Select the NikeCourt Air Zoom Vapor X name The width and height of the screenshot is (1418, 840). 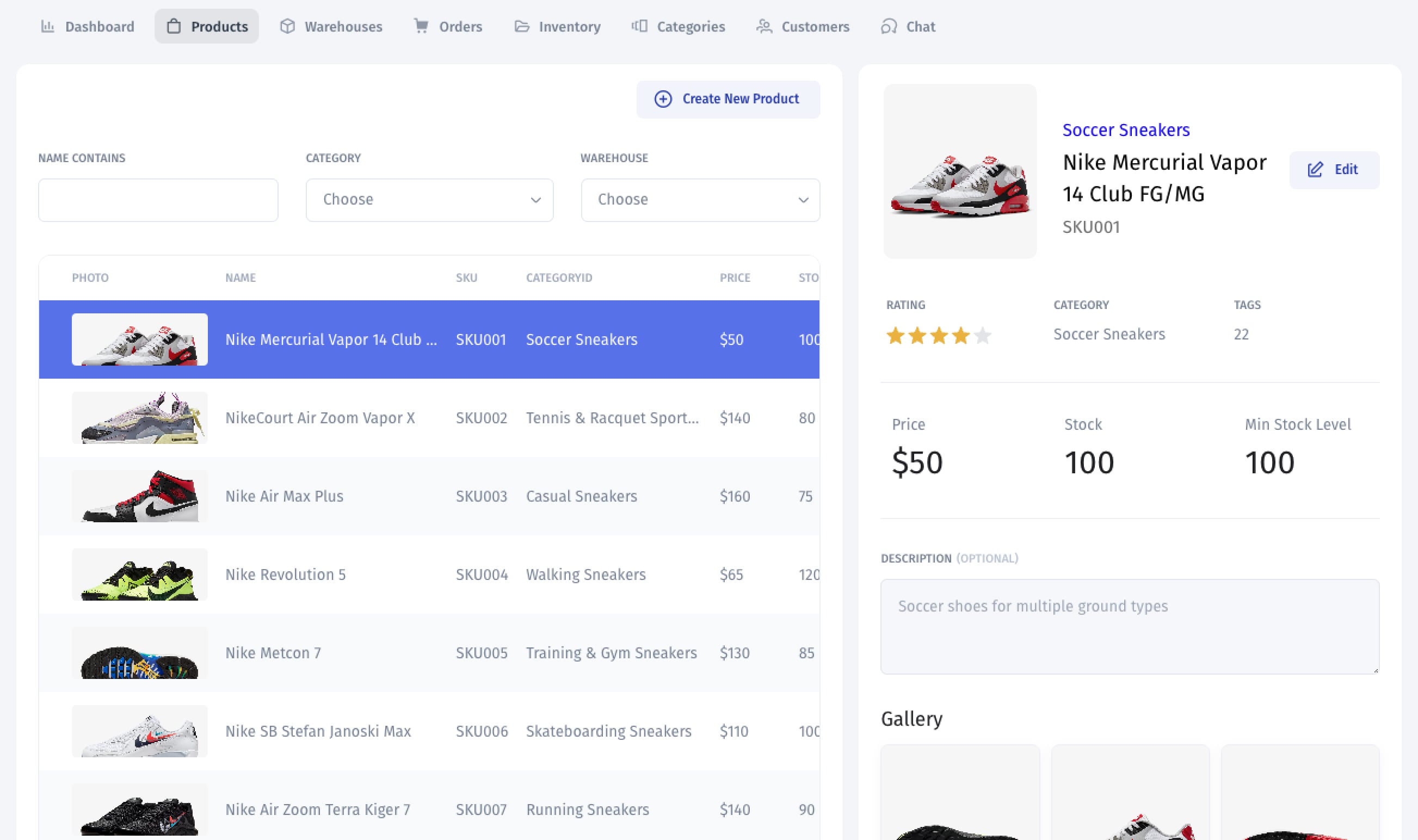[320, 418]
